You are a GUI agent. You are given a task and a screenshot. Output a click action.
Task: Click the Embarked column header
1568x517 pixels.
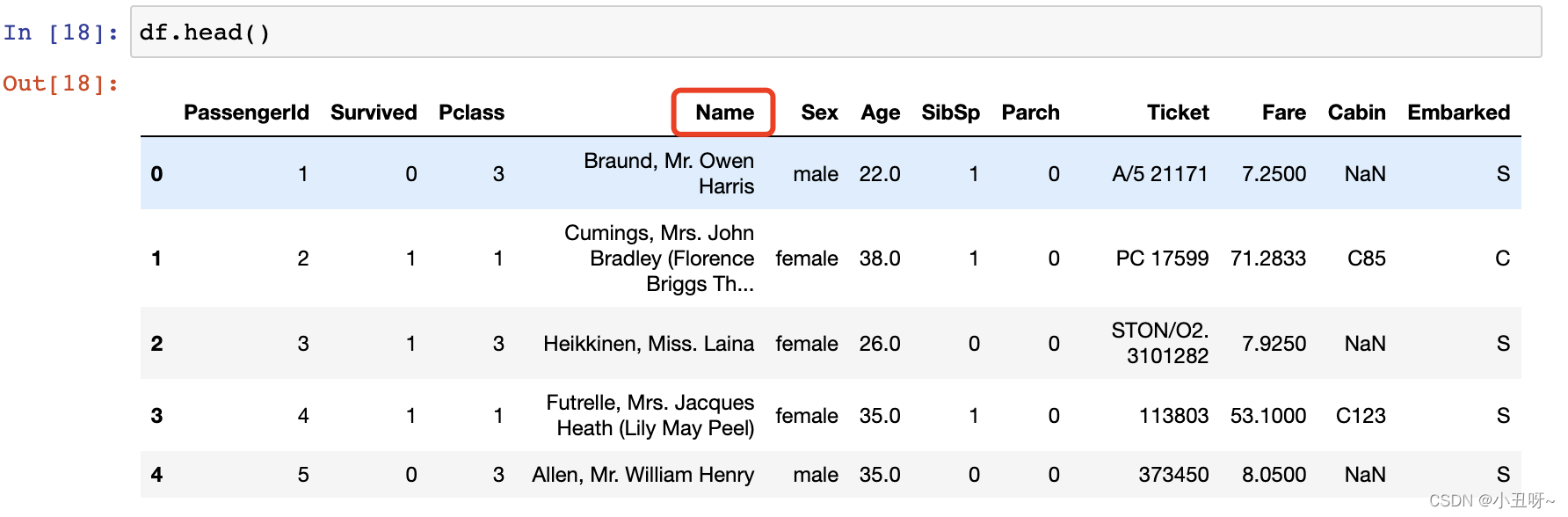(1459, 113)
